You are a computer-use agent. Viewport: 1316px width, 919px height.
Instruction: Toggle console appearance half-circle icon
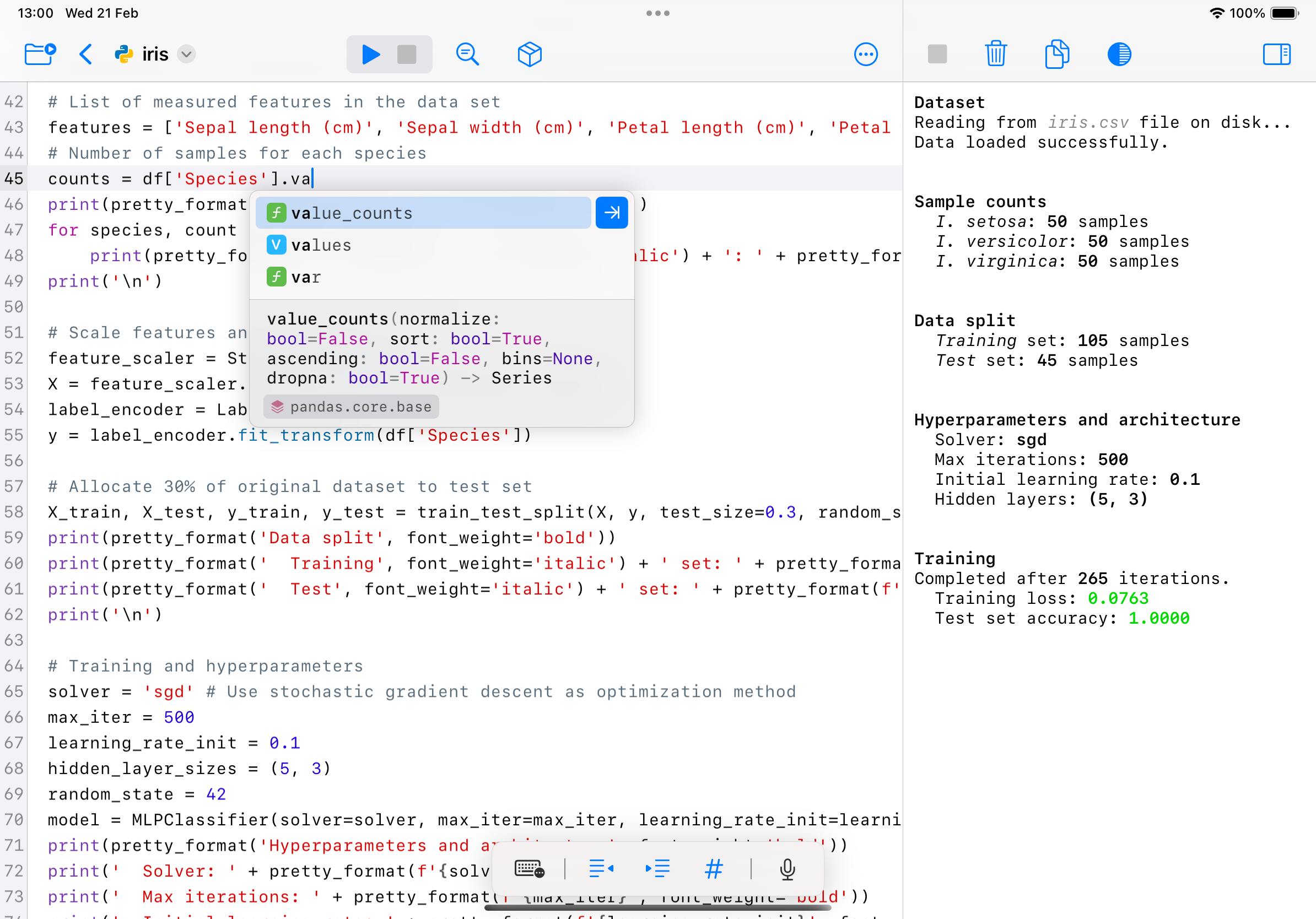click(1119, 55)
